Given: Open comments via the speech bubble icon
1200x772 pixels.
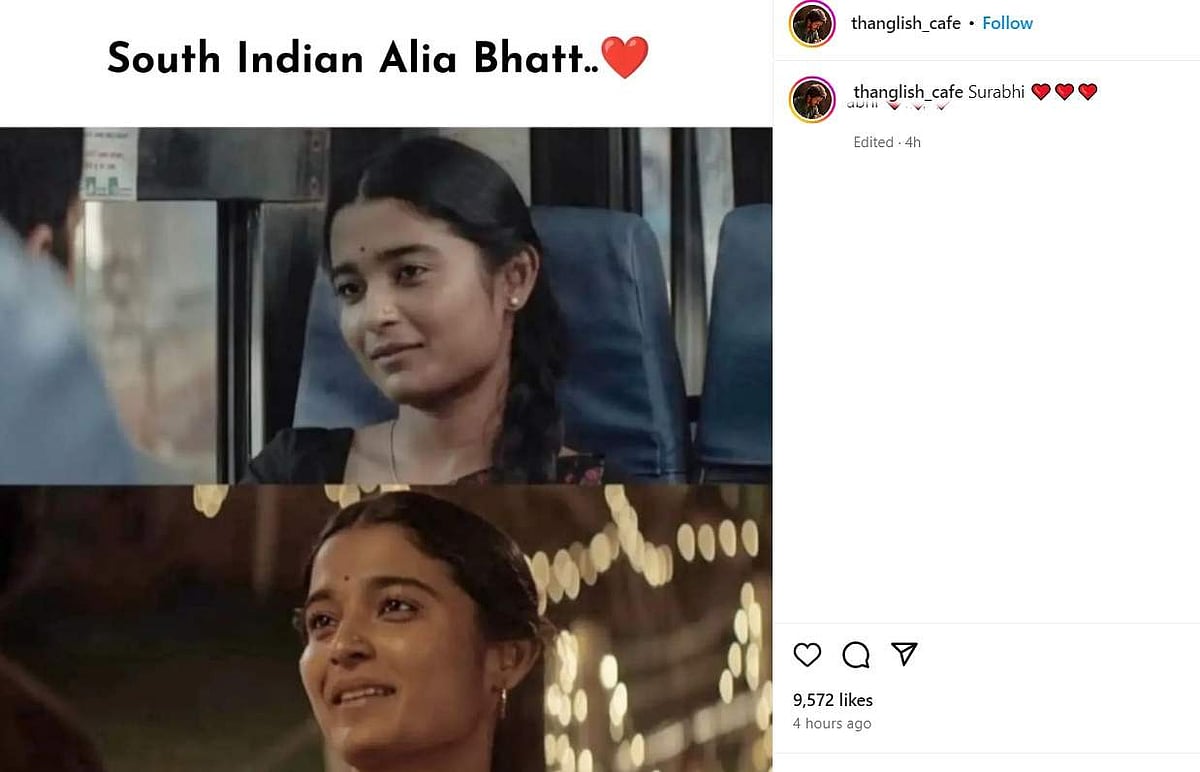Looking at the screenshot, I should 856,655.
